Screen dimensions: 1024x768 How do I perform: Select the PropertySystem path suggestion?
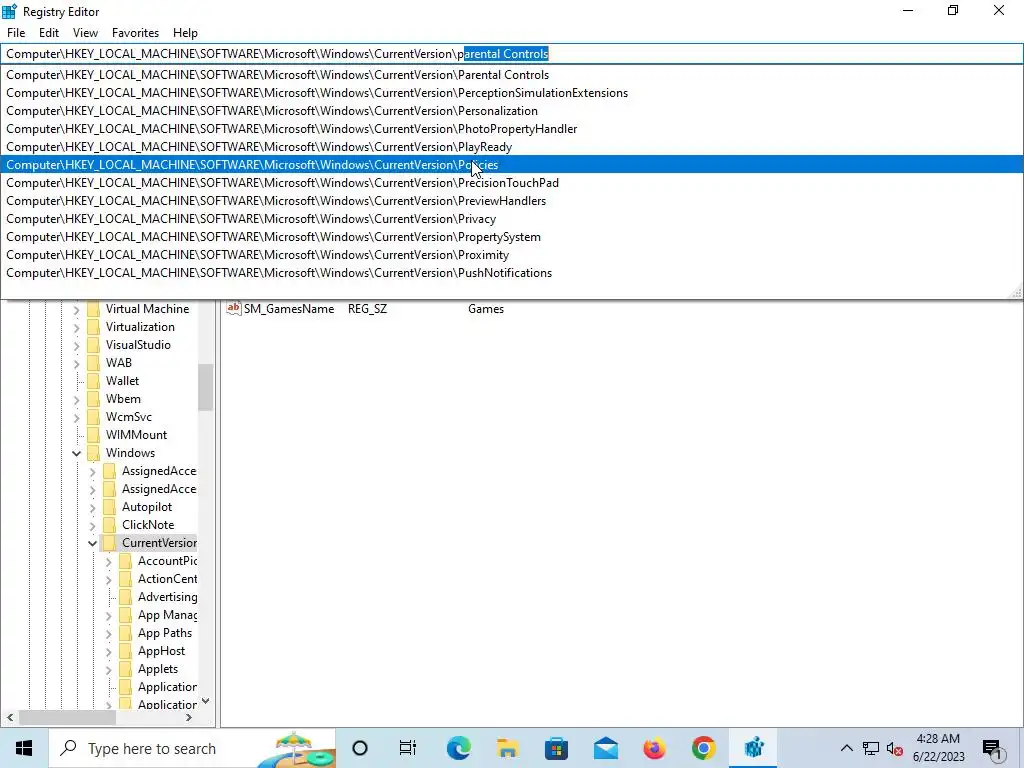point(512,237)
